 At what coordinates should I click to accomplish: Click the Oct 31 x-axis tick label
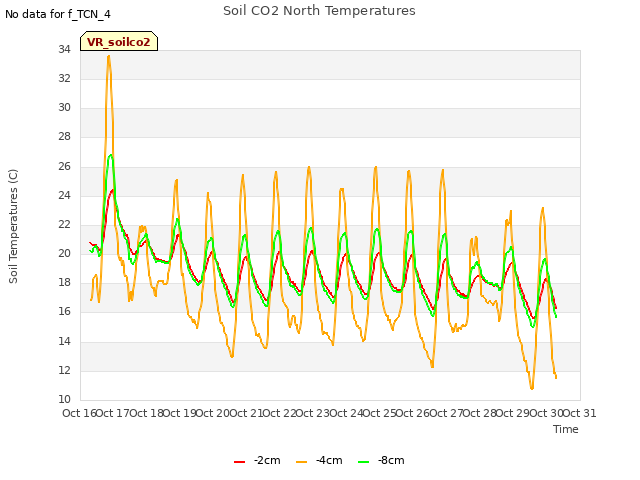click(x=579, y=413)
